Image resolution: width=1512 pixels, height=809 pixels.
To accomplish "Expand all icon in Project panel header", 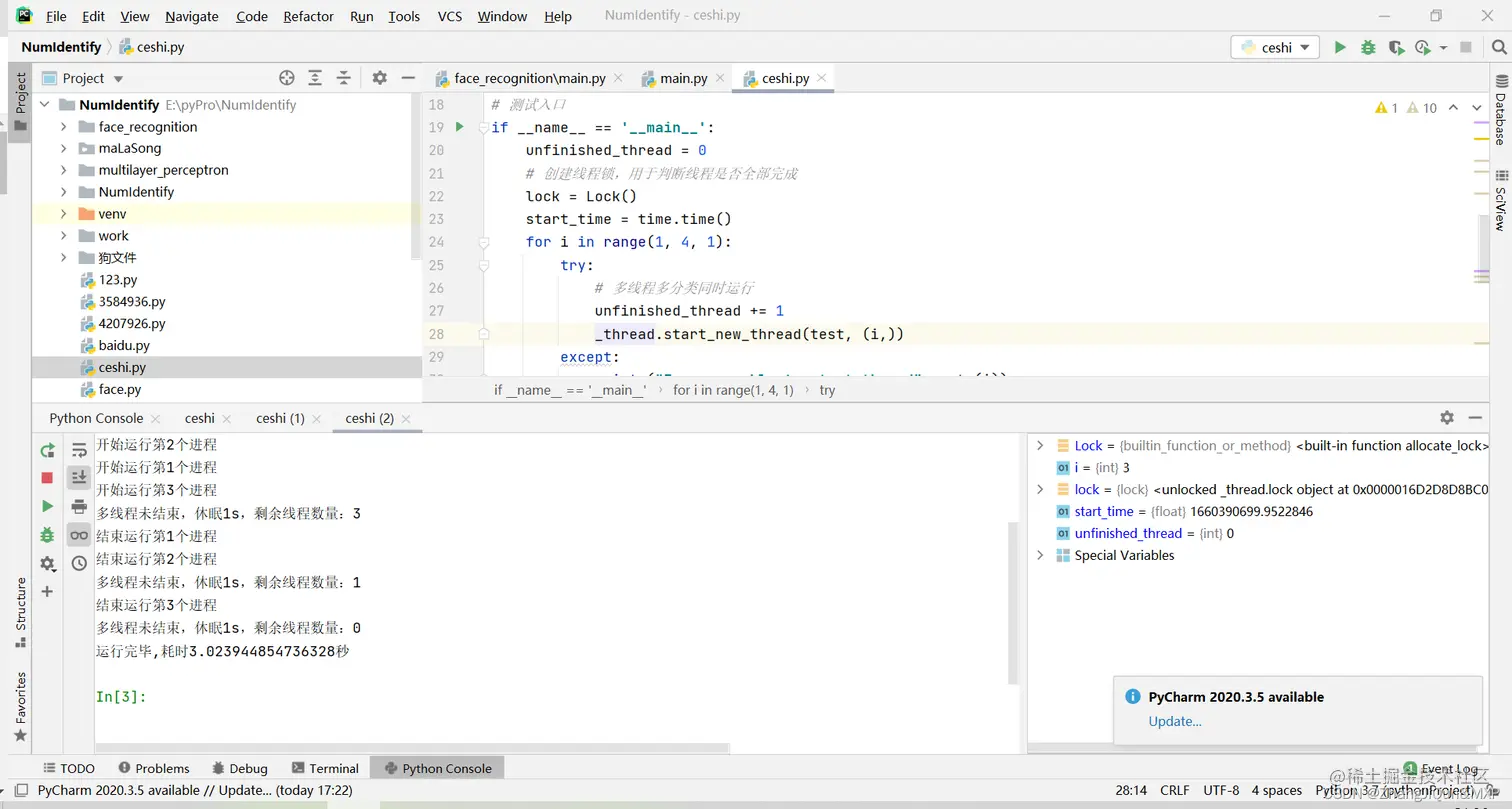I will point(315,78).
